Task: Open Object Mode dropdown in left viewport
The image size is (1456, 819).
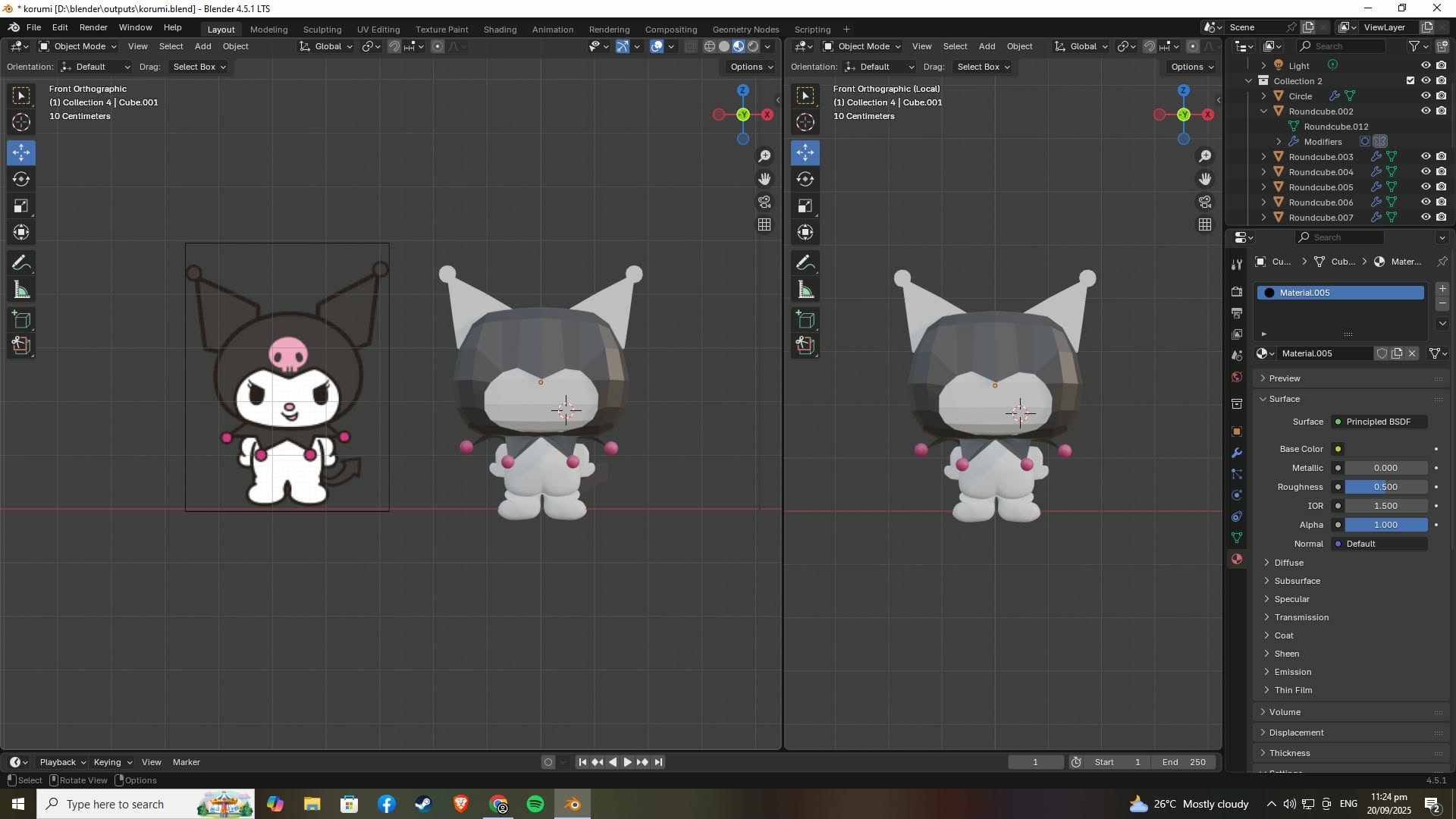Action: tap(78, 46)
